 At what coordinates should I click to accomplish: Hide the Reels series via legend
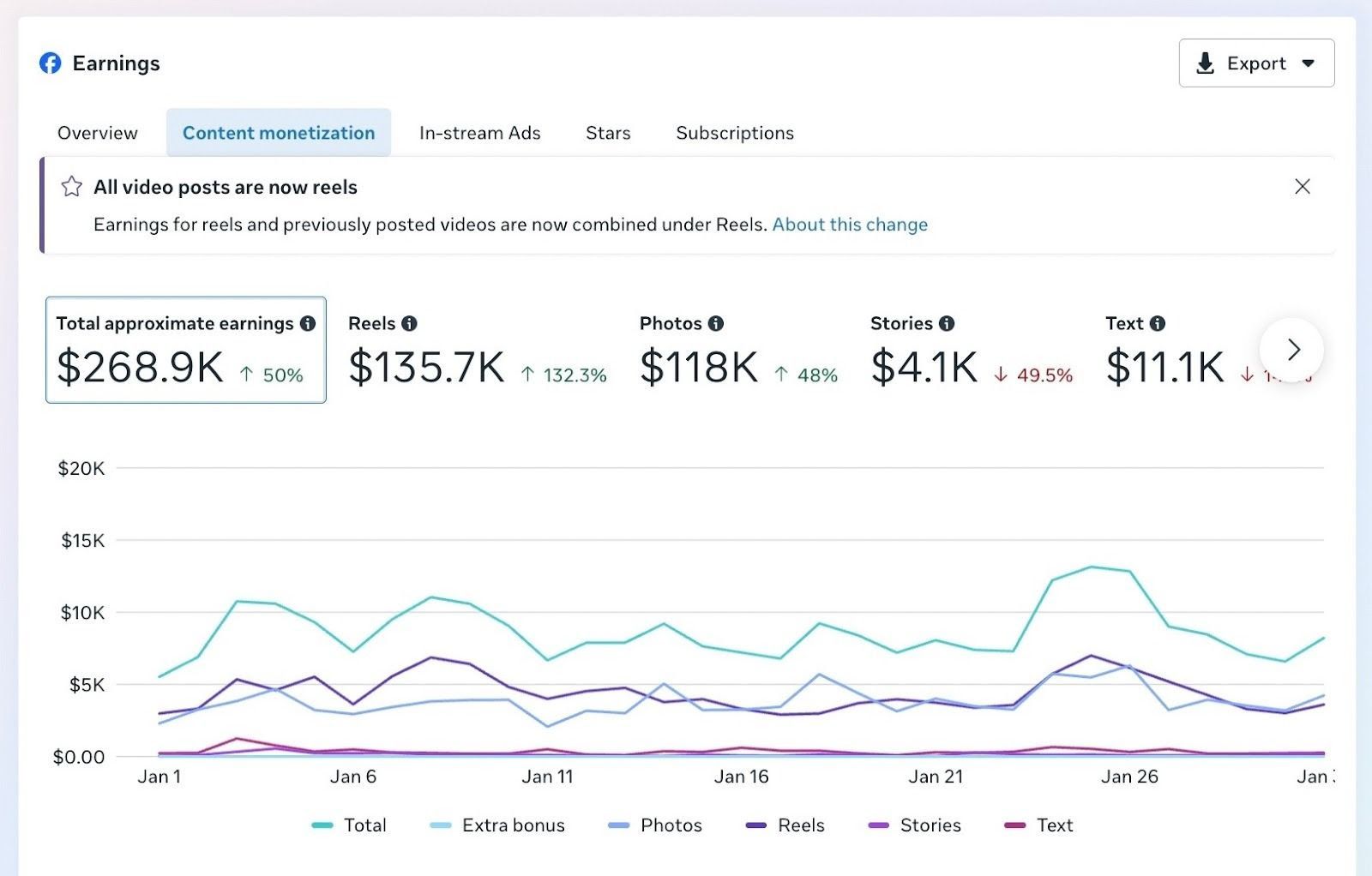point(785,825)
